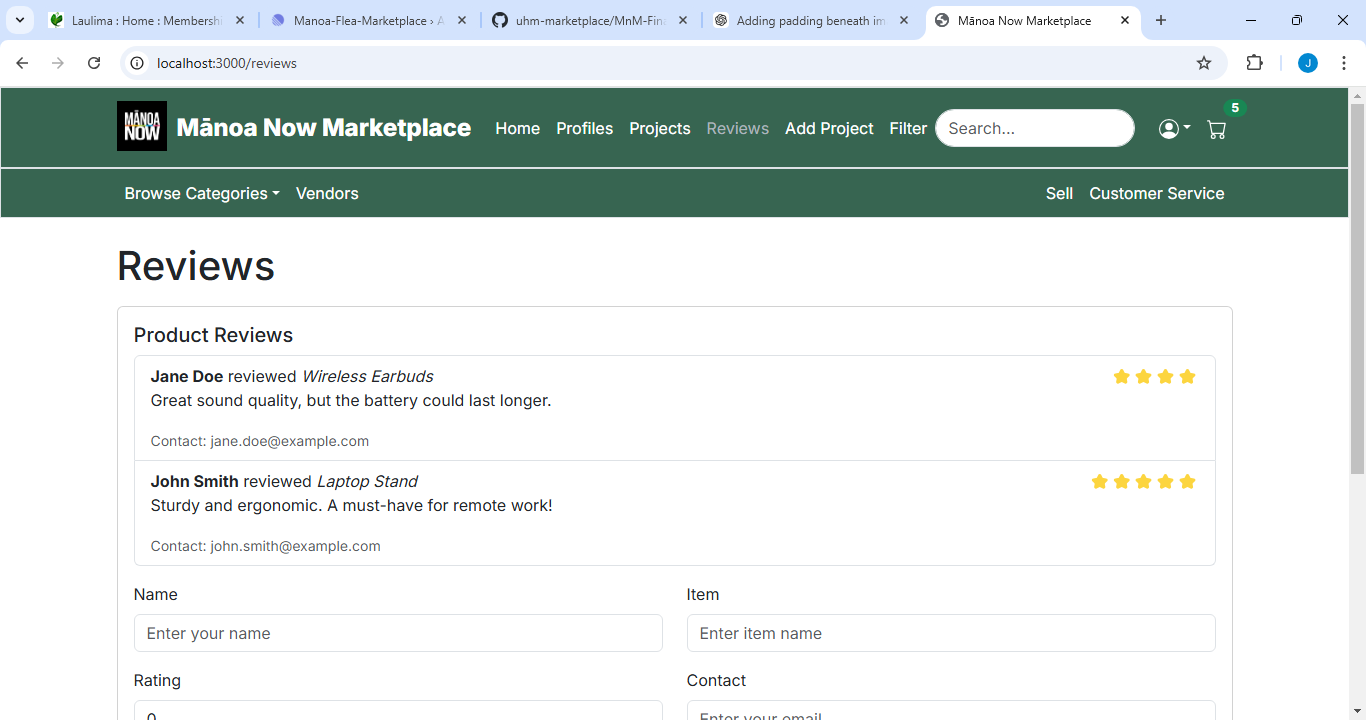This screenshot has height=720, width=1366.
Task: Click the Mānoa Now logo image
Action: [142, 126]
